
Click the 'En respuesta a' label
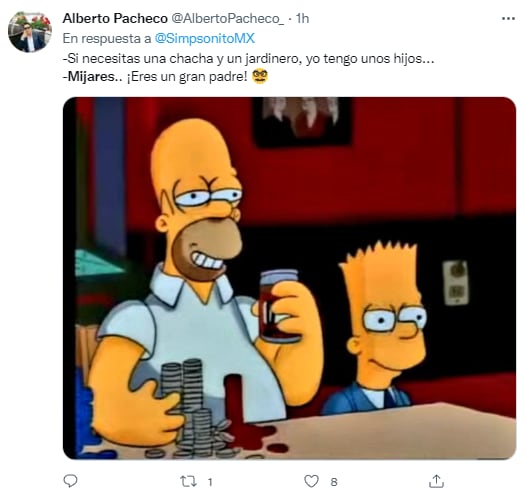107,39
